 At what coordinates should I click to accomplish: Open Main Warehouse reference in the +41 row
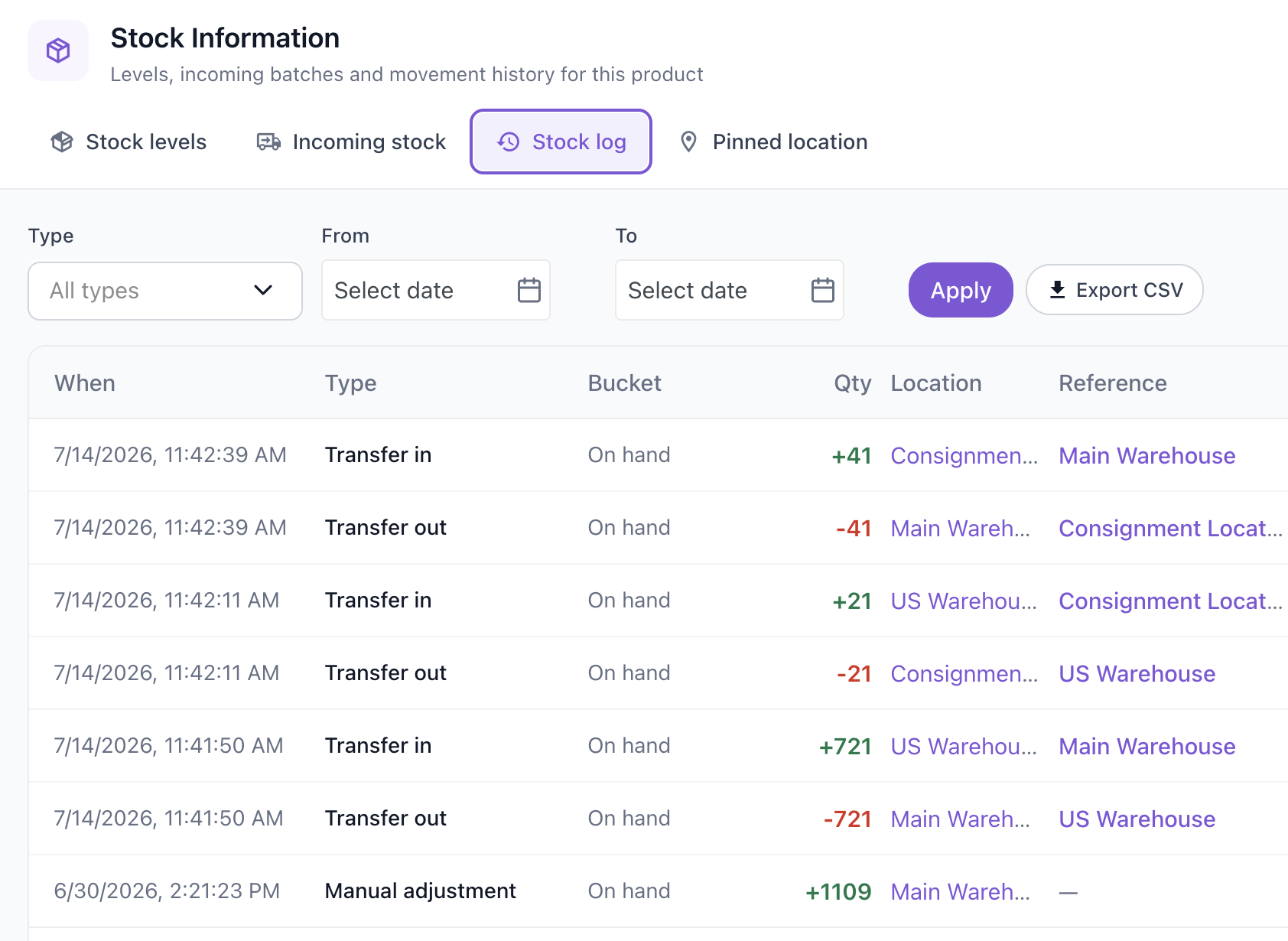tap(1147, 455)
